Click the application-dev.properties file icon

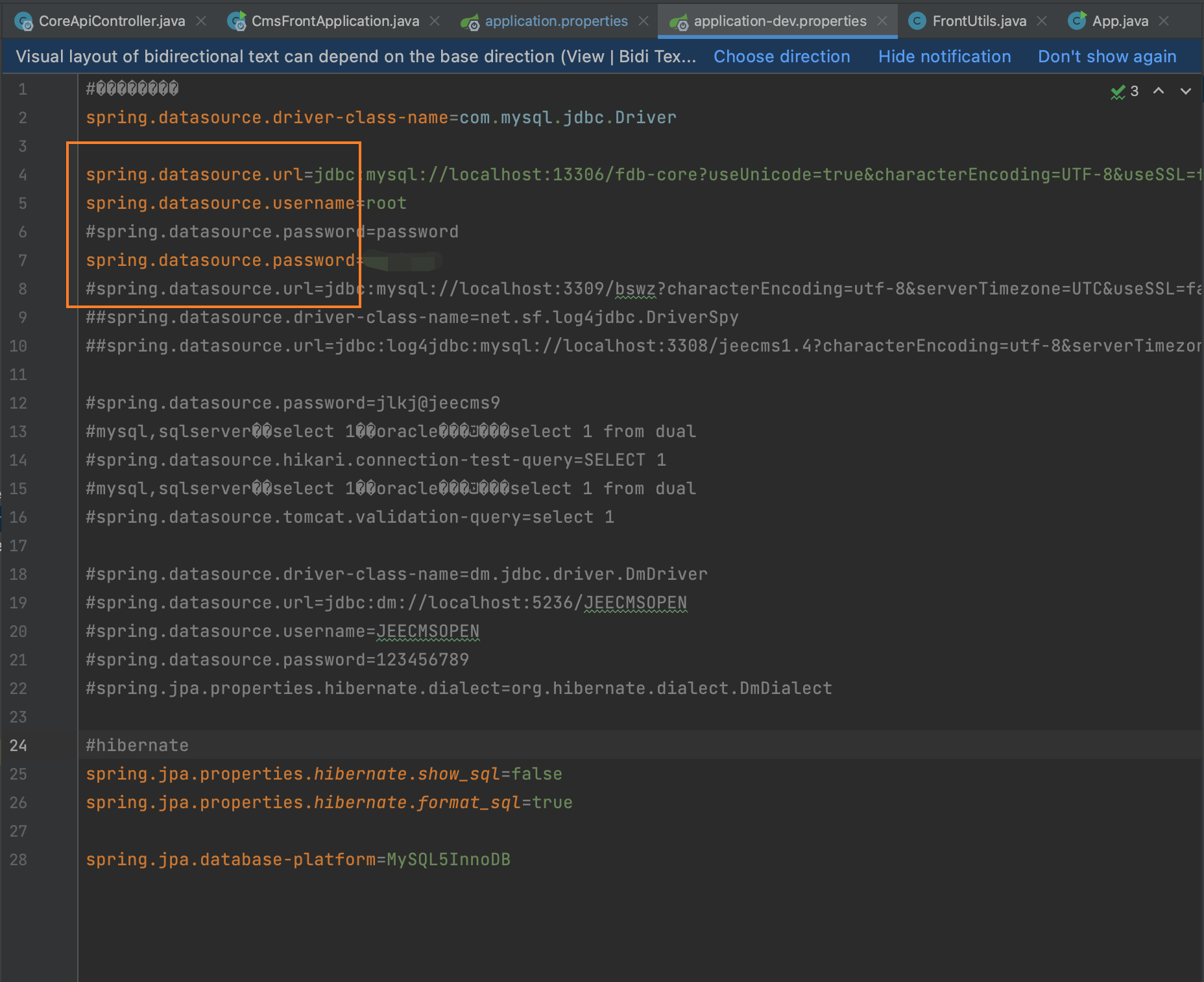[x=679, y=23]
